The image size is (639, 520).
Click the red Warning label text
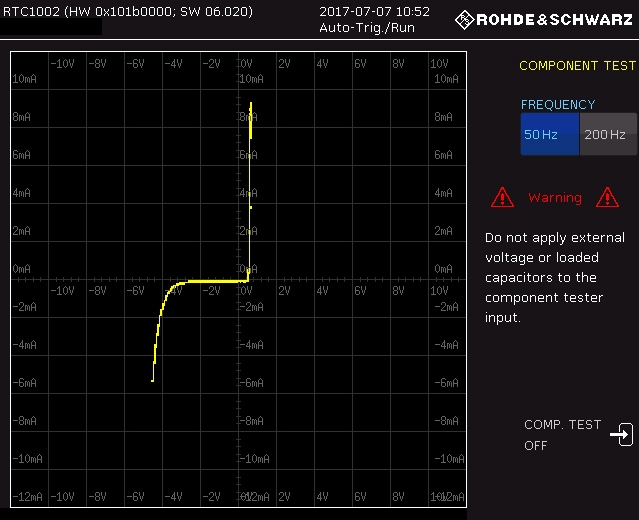coord(554,198)
